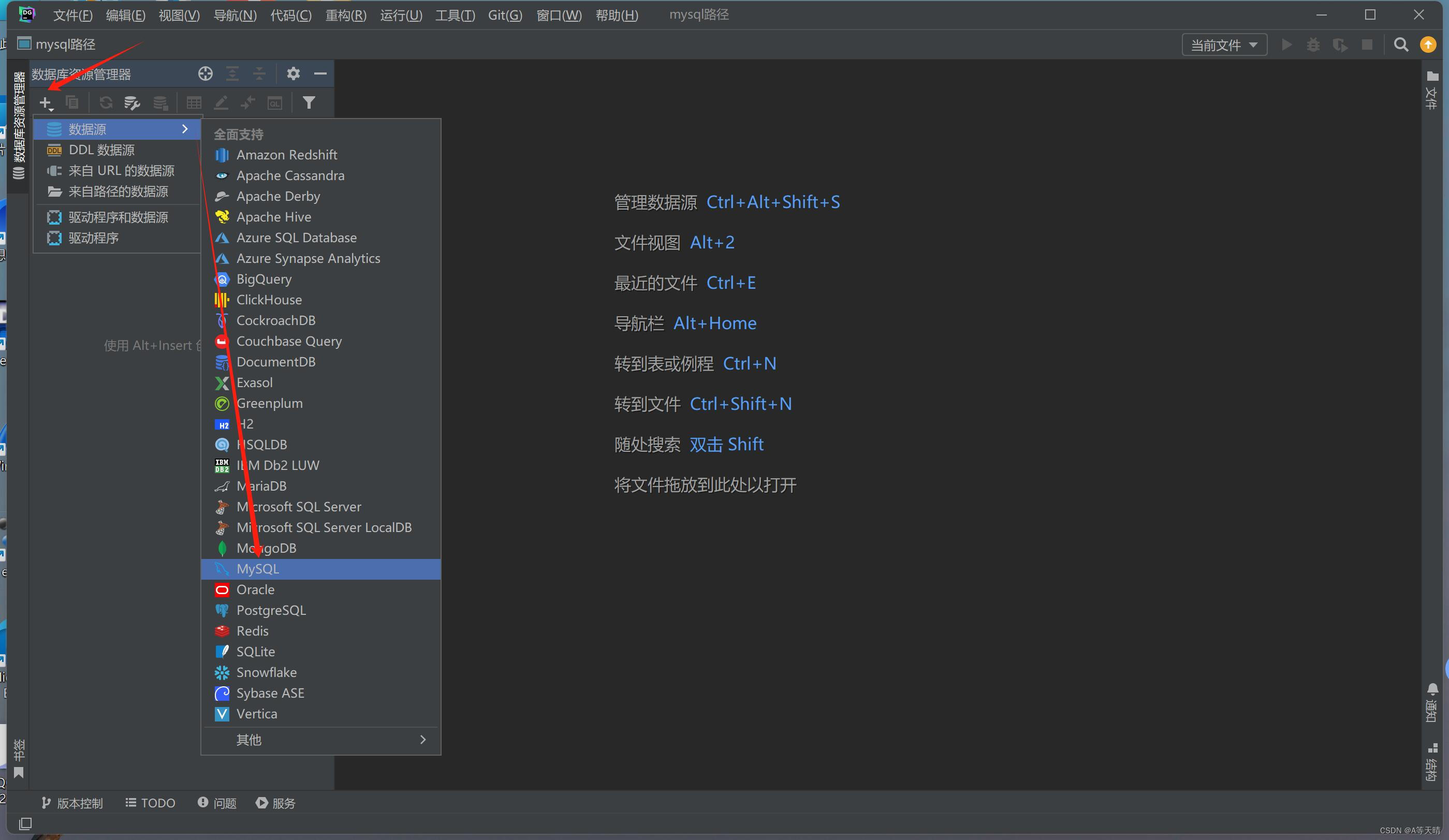This screenshot has width=1449, height=840.
Task: Select MySQL from the data source list
Action: click(258, 569)
